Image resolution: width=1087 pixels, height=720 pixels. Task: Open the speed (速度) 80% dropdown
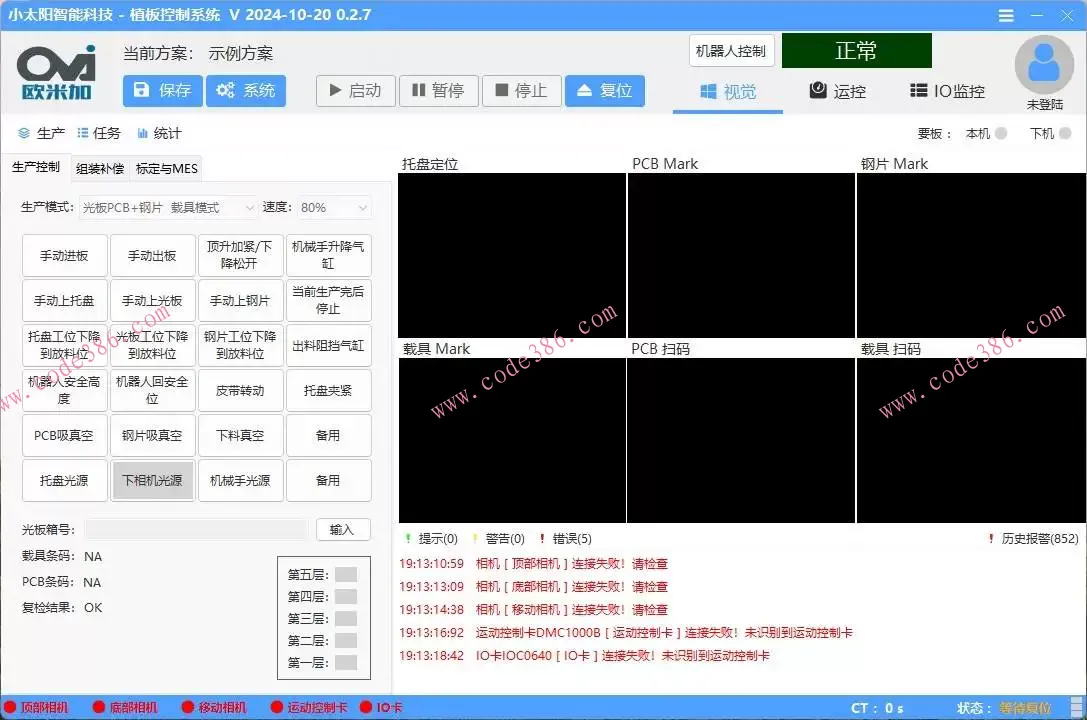pos(332,207)
